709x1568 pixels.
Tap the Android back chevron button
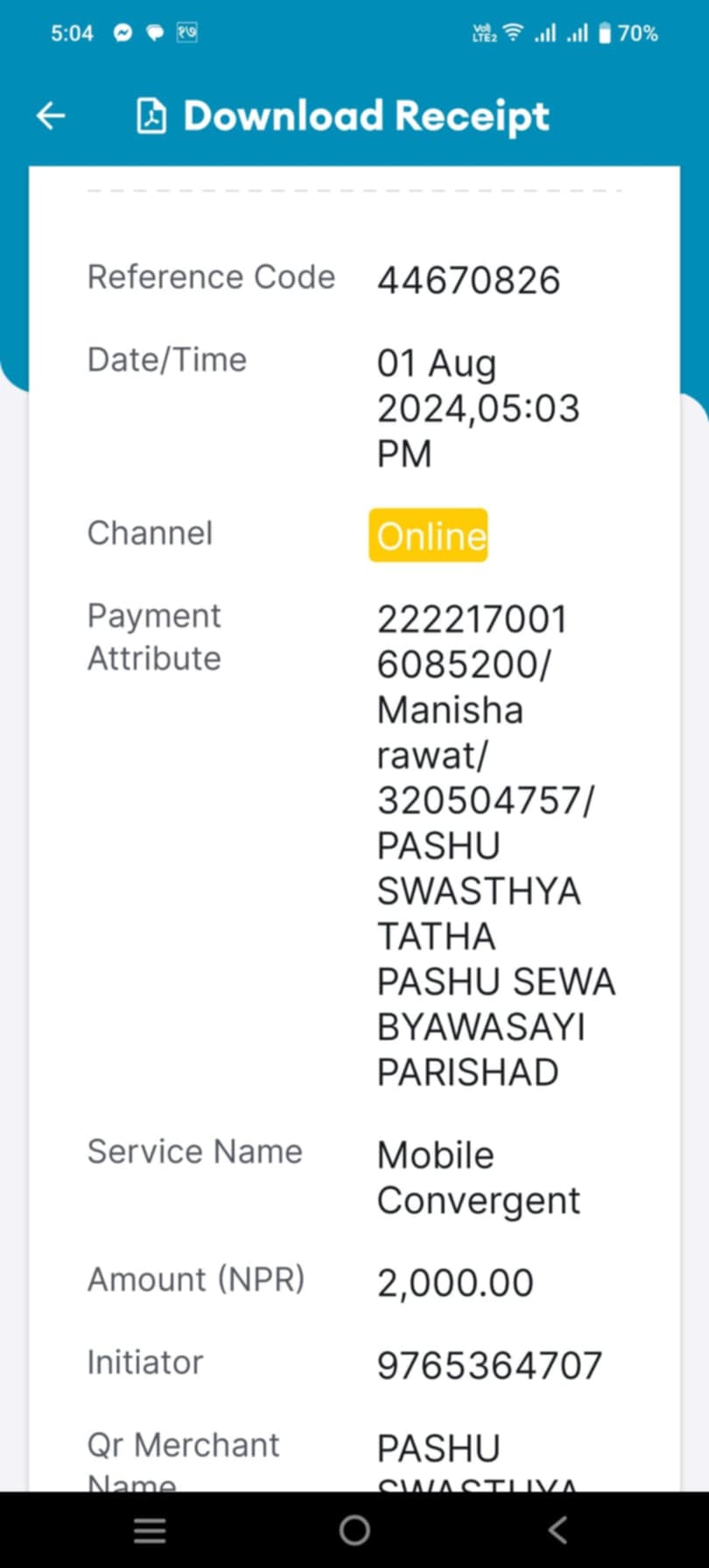click(558, 1529)
